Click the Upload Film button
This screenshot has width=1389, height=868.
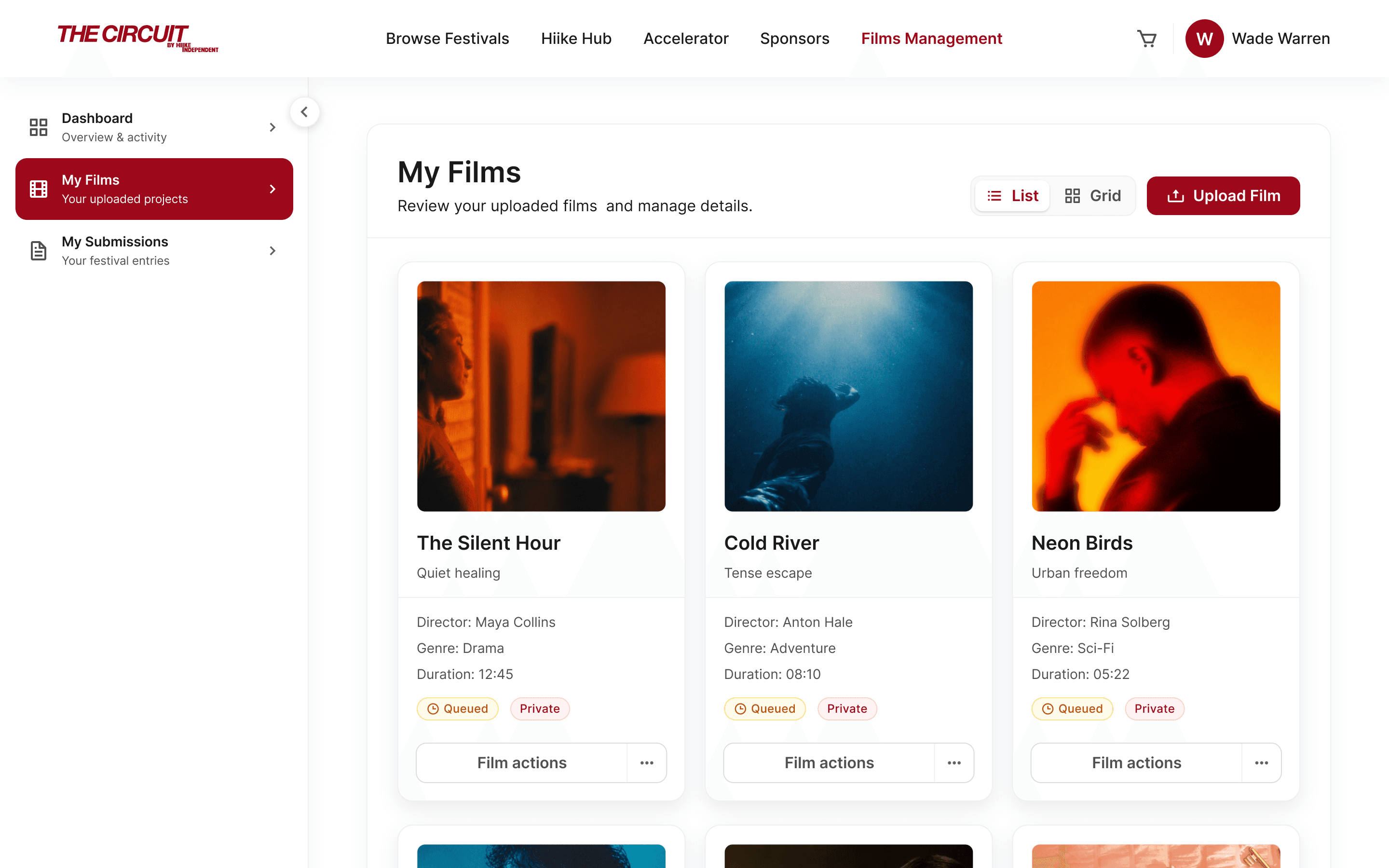point(1223,196)
